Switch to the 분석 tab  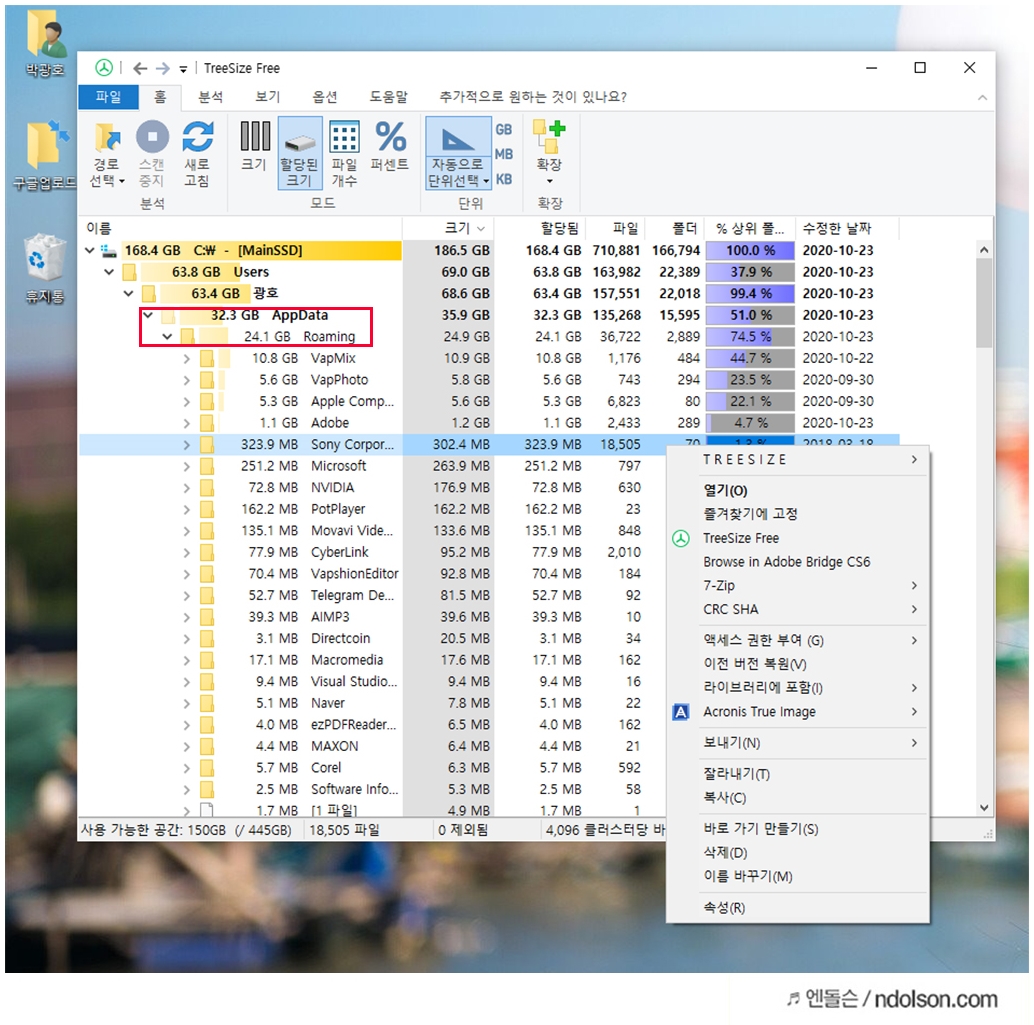(x=210, y=96)
